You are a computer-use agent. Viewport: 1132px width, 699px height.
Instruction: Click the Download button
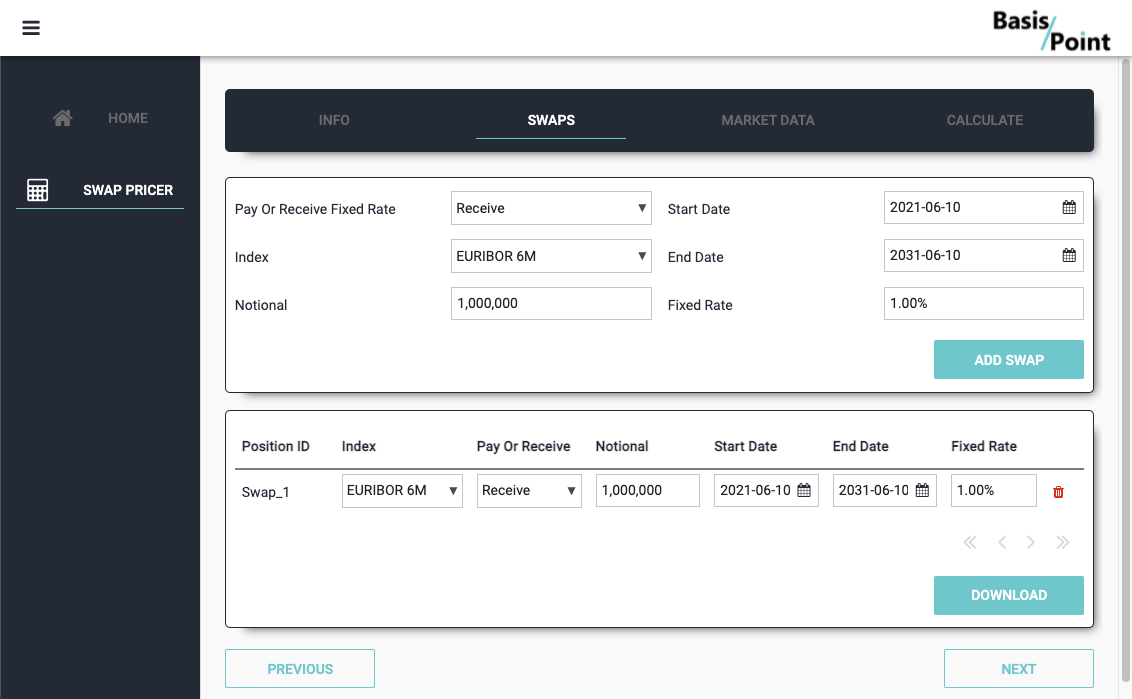coord(1008,595)
